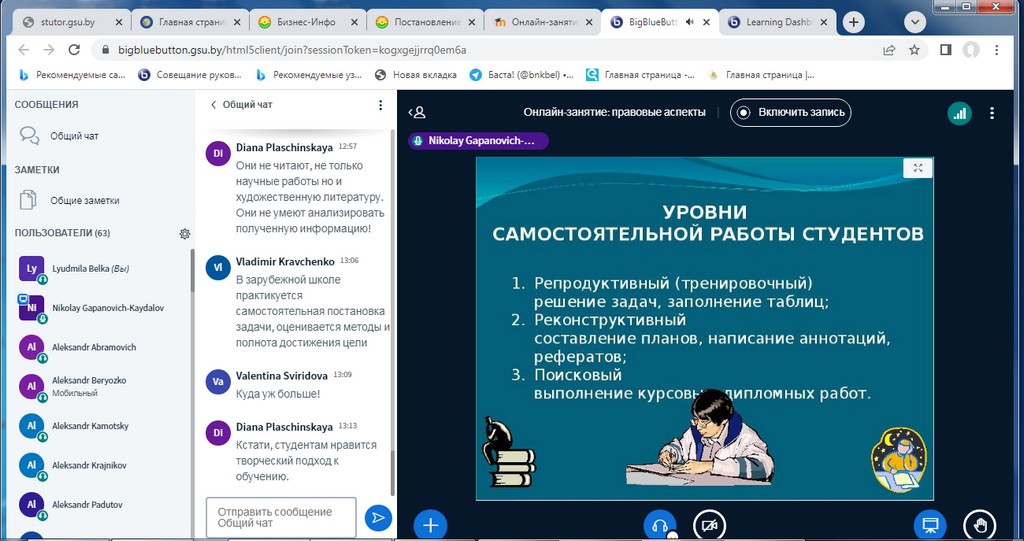This screenshot has height=541, width=1024.
Task: Open the session options menu at top right
Action: pyautogui.click(x=992, y=113)
